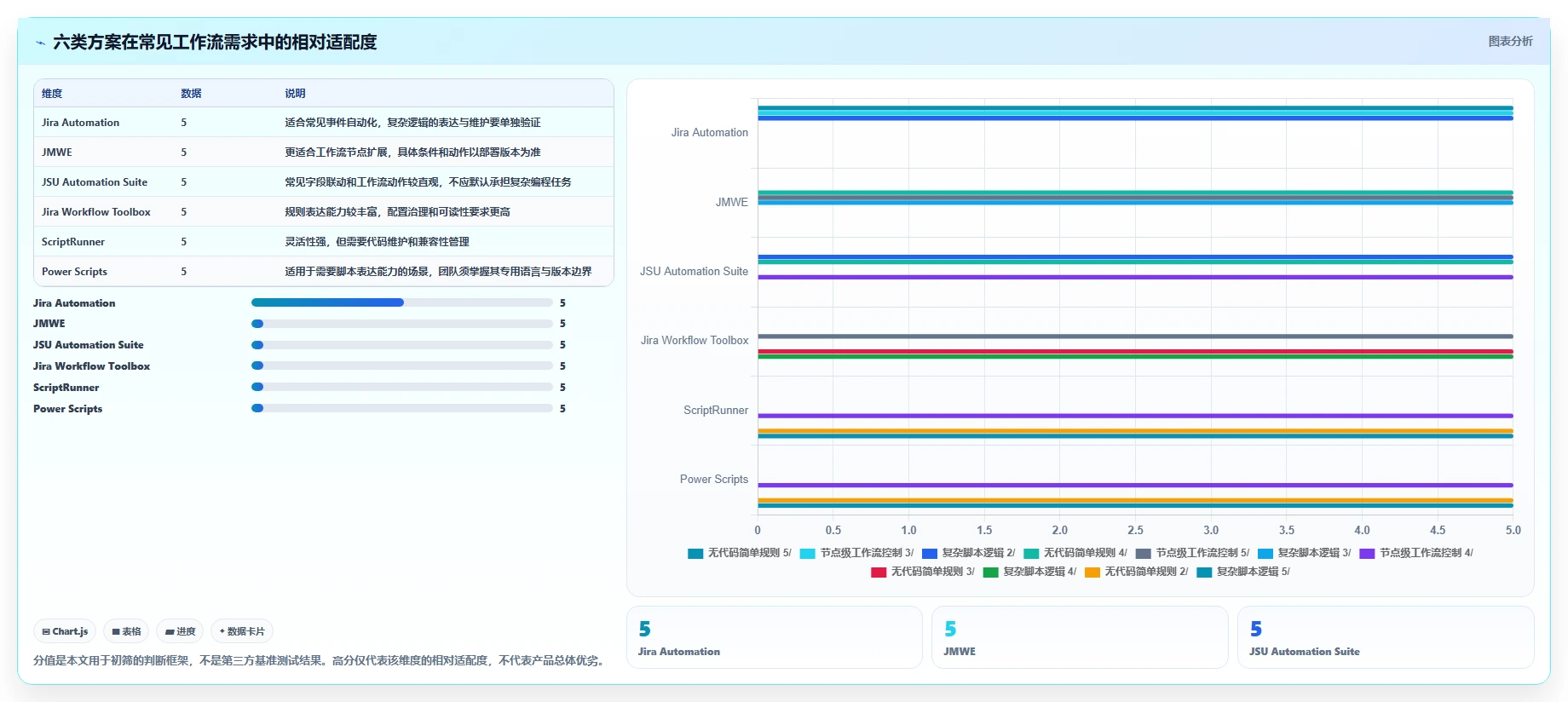
Task: Toggle legend entry 节点级工作流控制 5/
Action: [x=1192, y=553]
